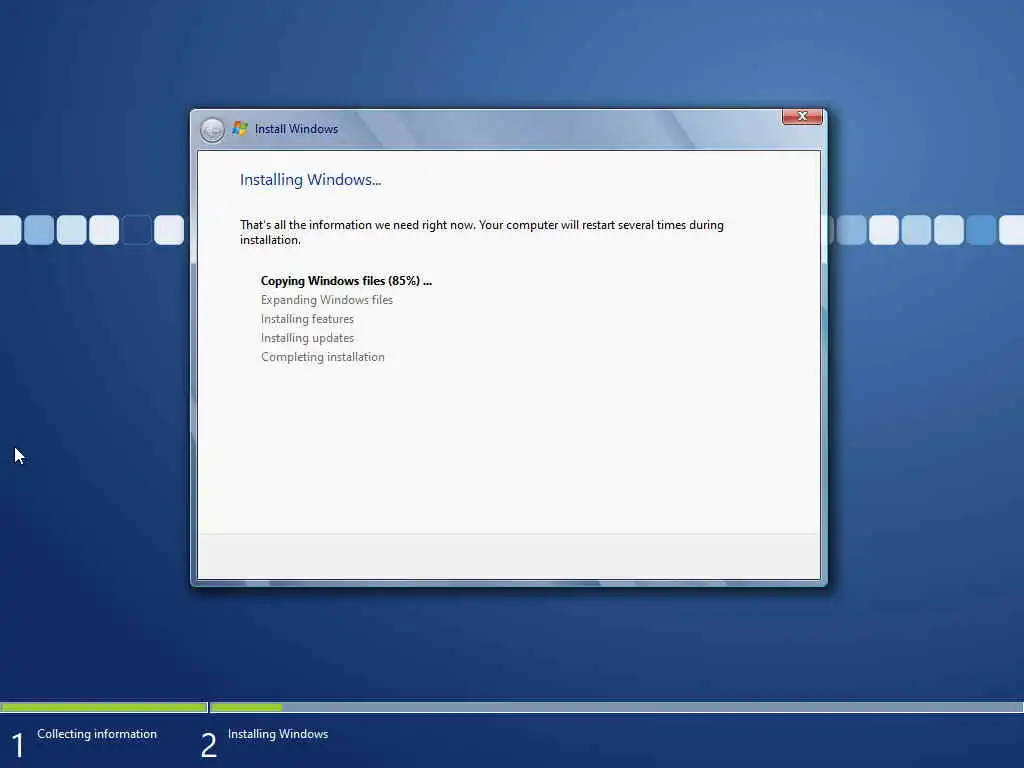Viewport: 1024px width, 768px height.
Task: Click Copying Windows files (85%) status line
Action: [x=346, y=281]
